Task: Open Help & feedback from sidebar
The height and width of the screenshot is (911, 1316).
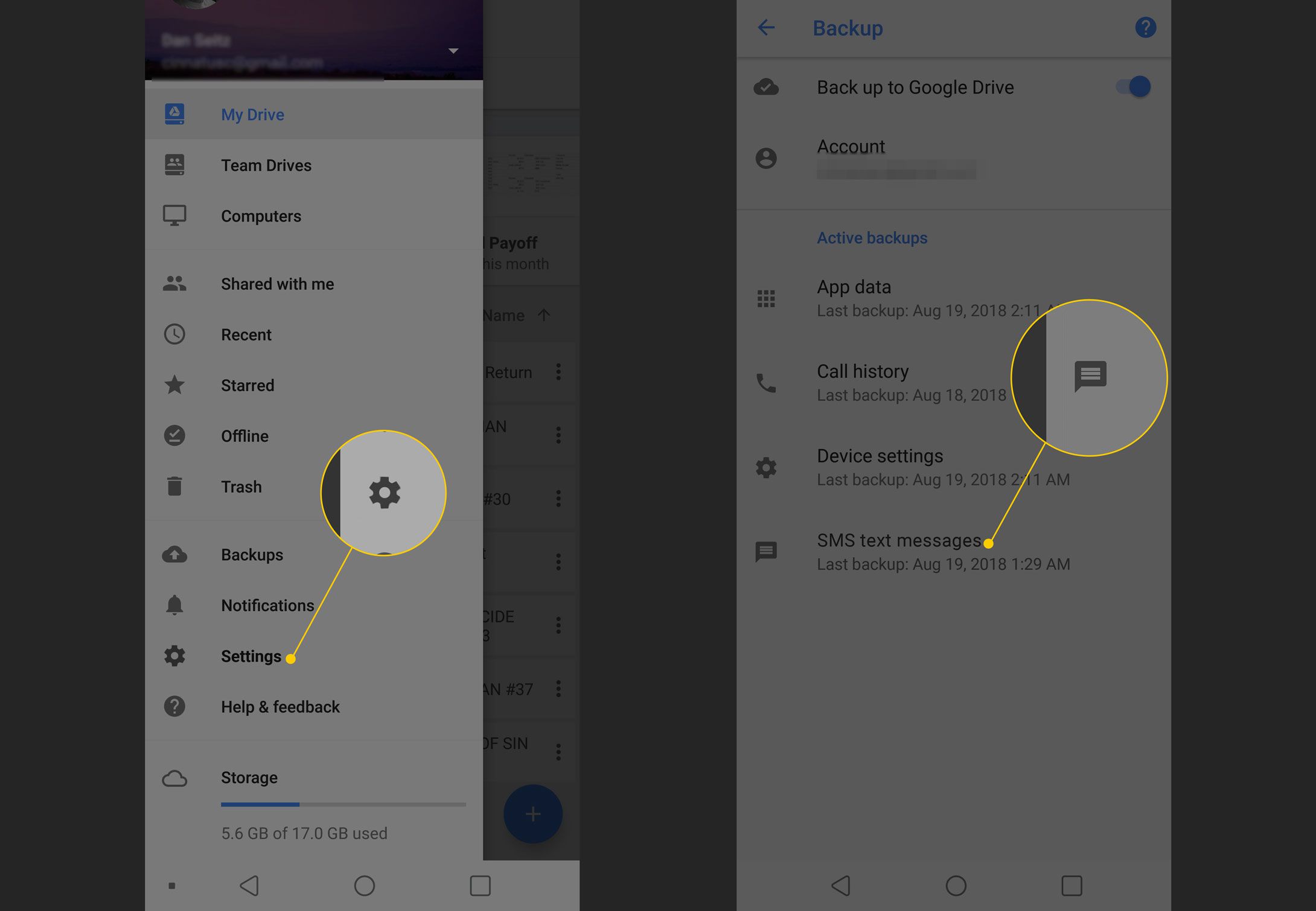Action: pyautogui.click(x=280, y=707)
